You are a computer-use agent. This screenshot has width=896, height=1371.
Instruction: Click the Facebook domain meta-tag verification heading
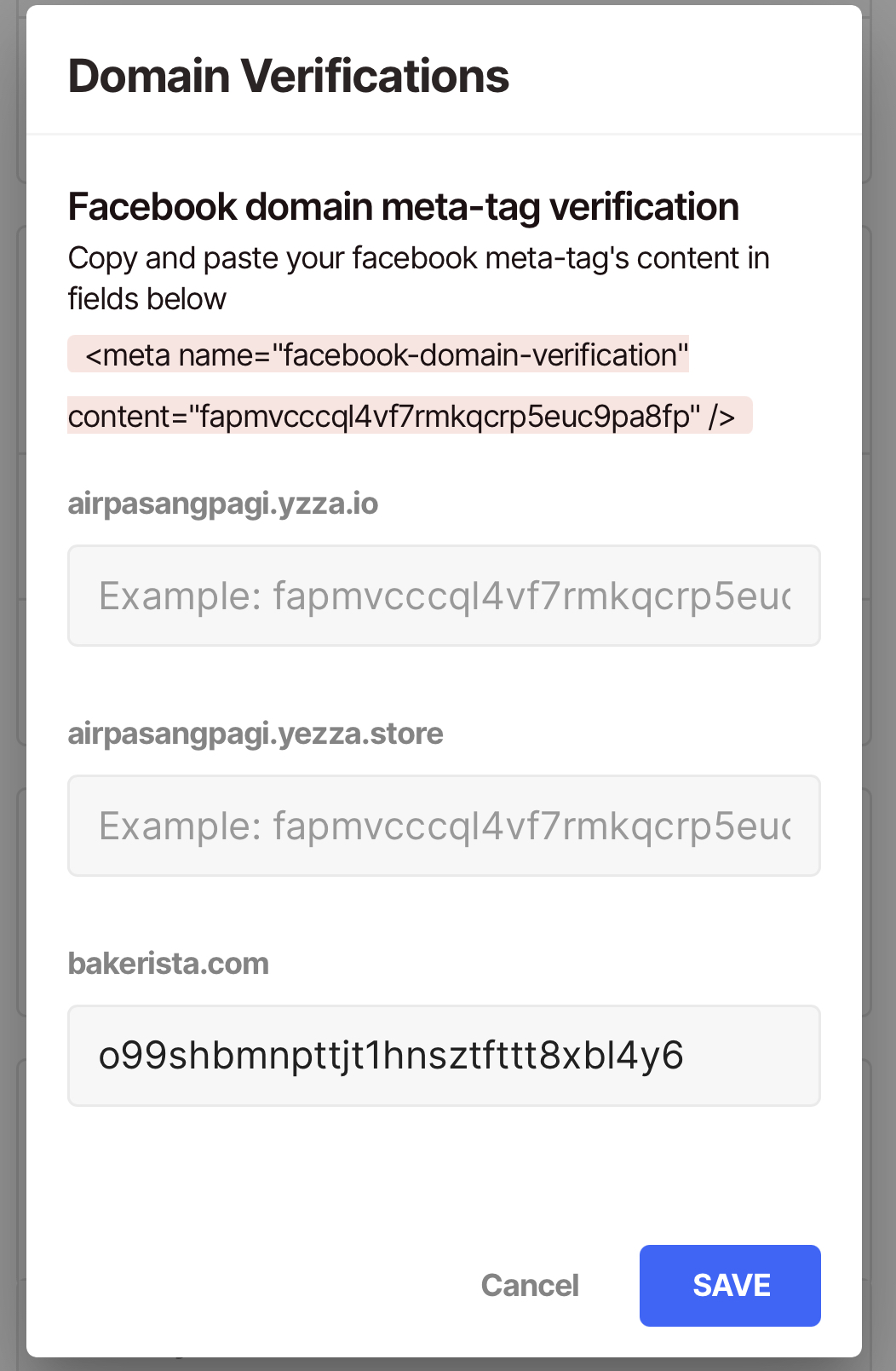point(404,207)
